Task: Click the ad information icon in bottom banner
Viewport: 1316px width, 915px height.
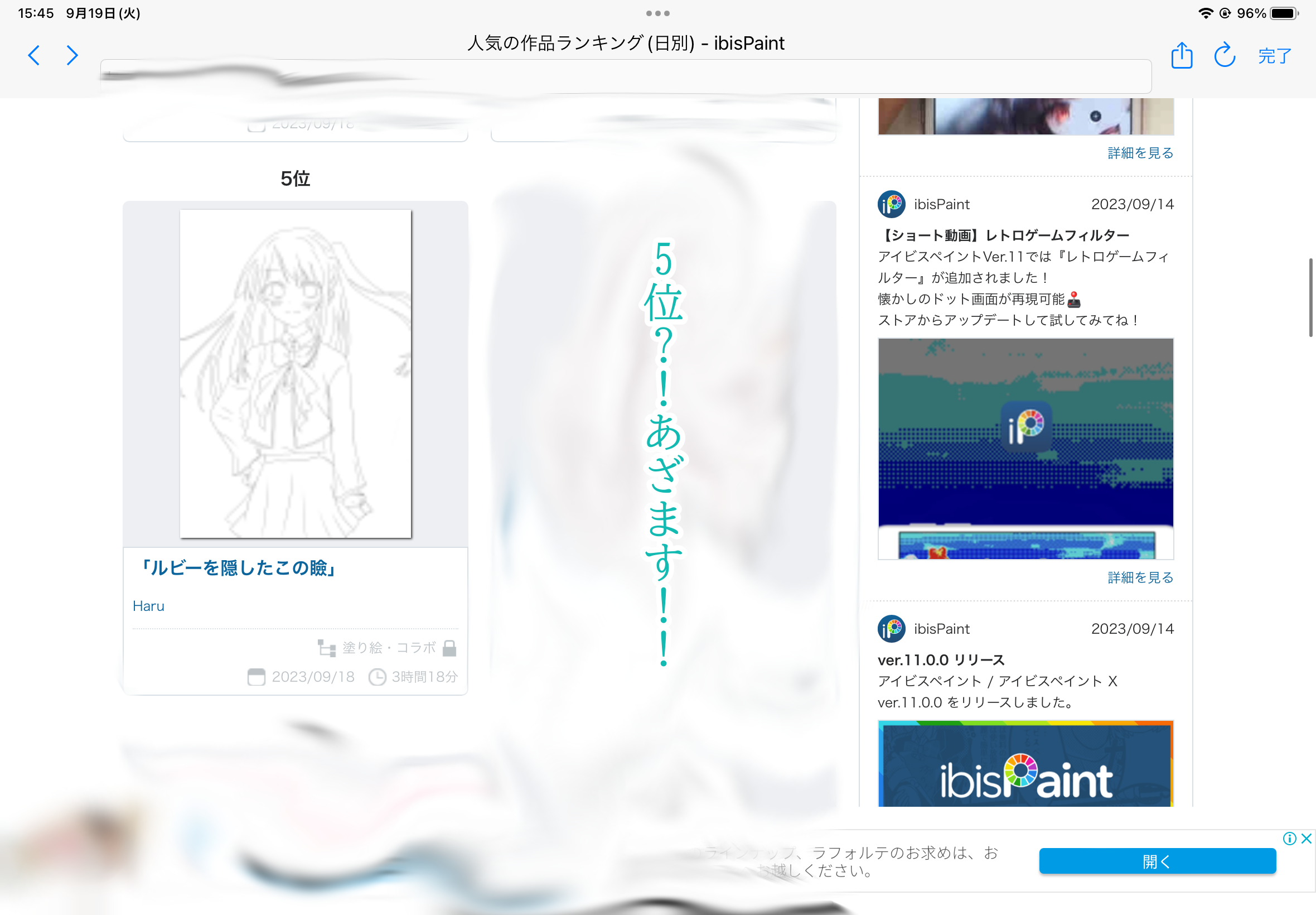Action: (x=1289, y=839)
